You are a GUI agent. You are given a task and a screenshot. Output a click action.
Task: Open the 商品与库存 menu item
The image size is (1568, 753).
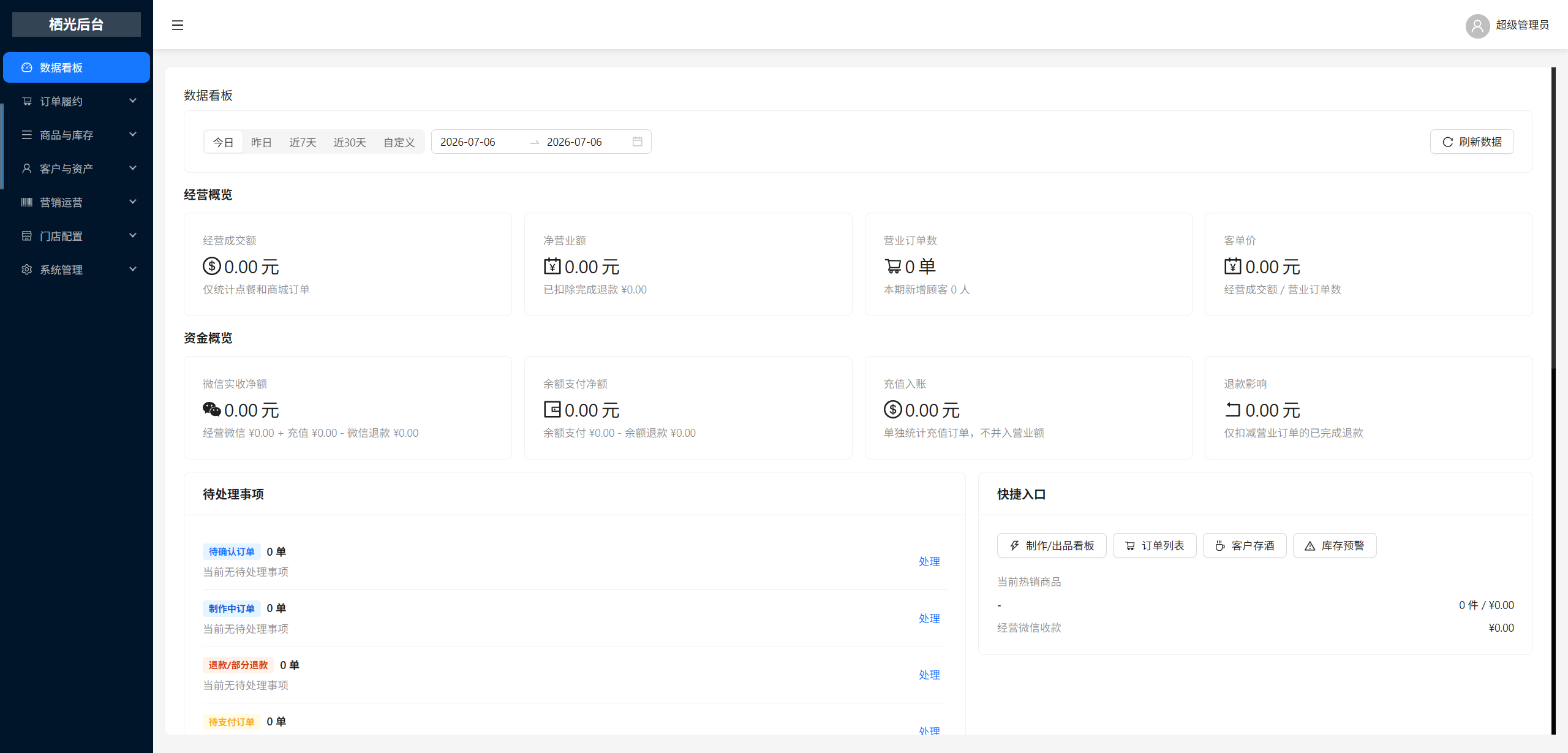(x=77, y=135)
